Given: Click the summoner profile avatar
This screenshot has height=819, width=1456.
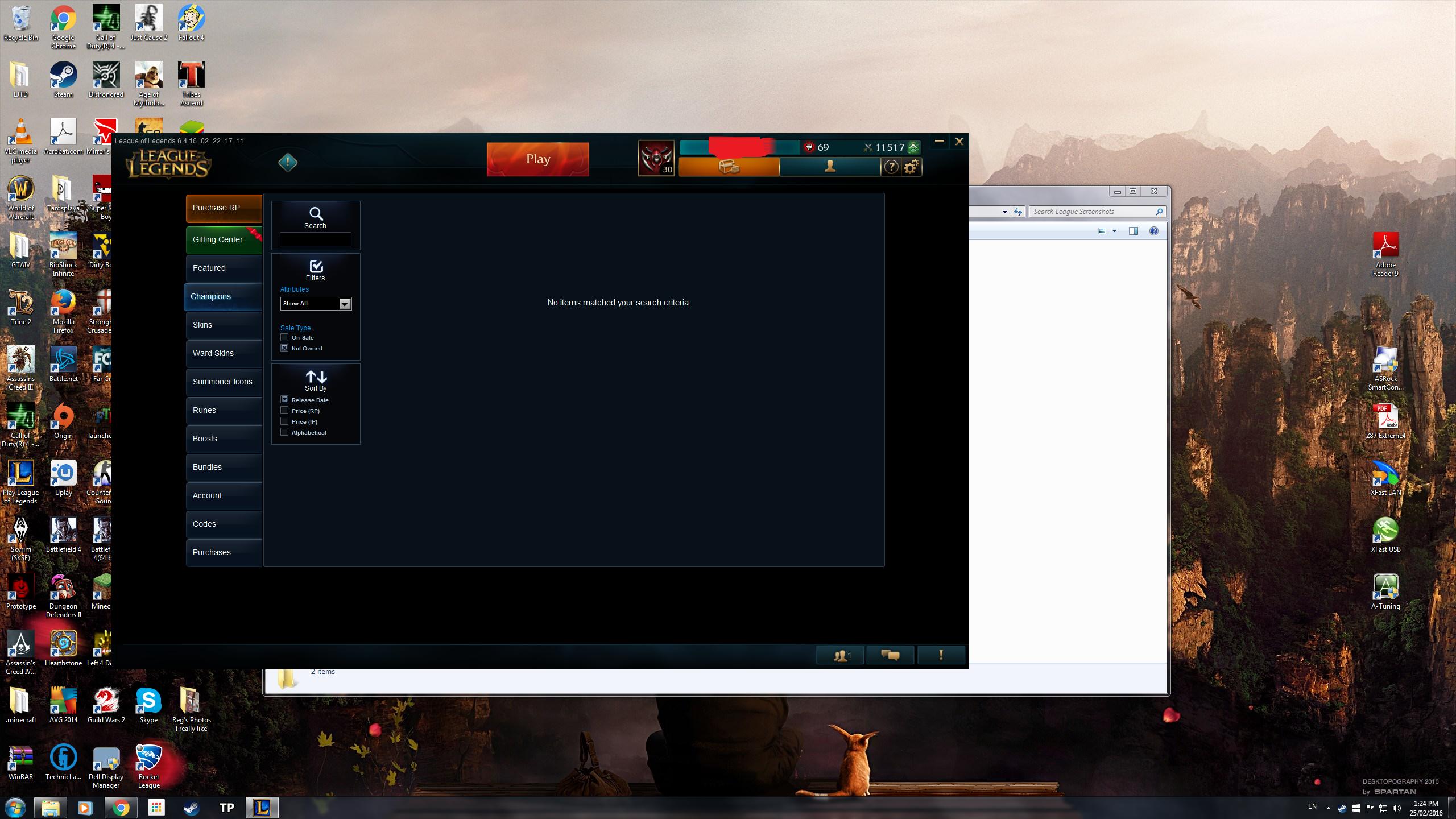Looking at the screenshot, I should (656, 158).
